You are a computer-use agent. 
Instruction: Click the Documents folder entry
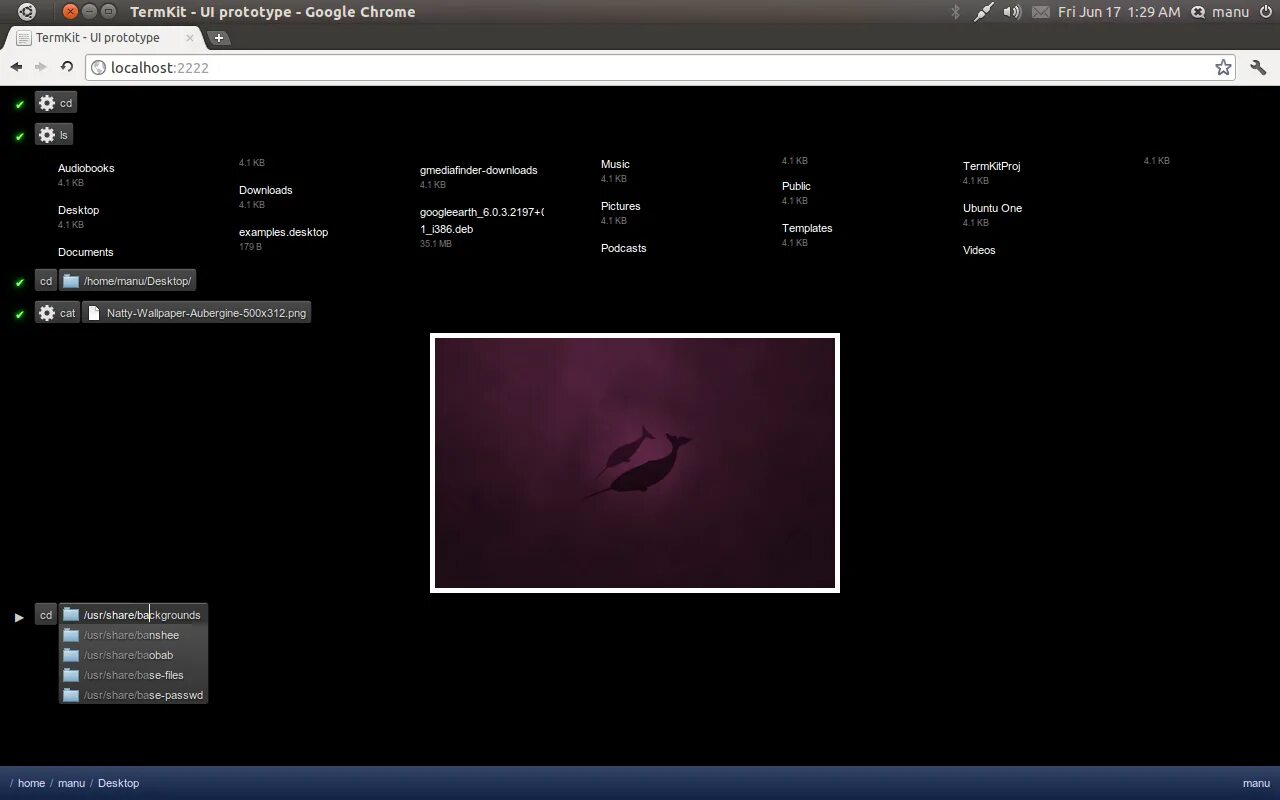(x=86, y=252)
